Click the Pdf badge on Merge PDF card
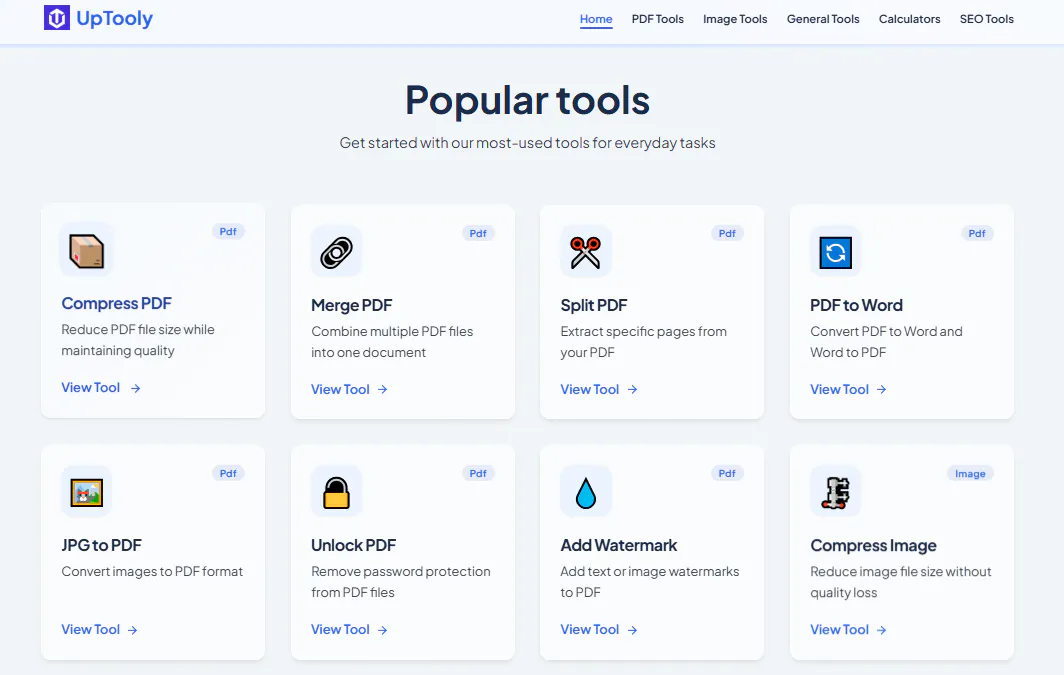This screenshot has width=1064, height=675. pos(478,233)
